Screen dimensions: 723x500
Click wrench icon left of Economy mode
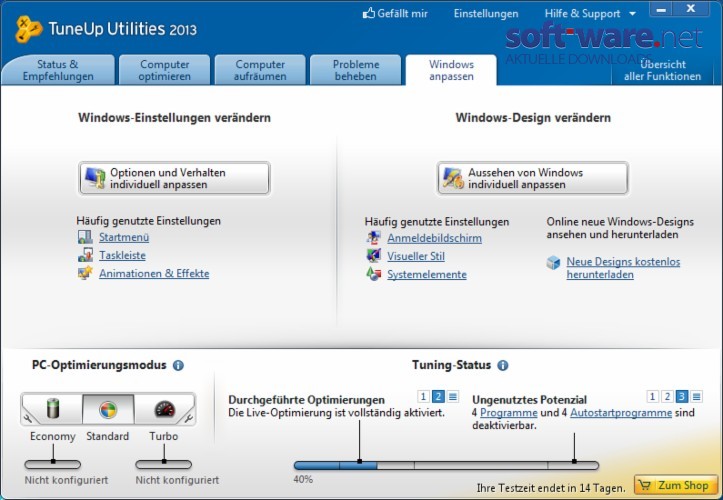[x=28, y=418]
